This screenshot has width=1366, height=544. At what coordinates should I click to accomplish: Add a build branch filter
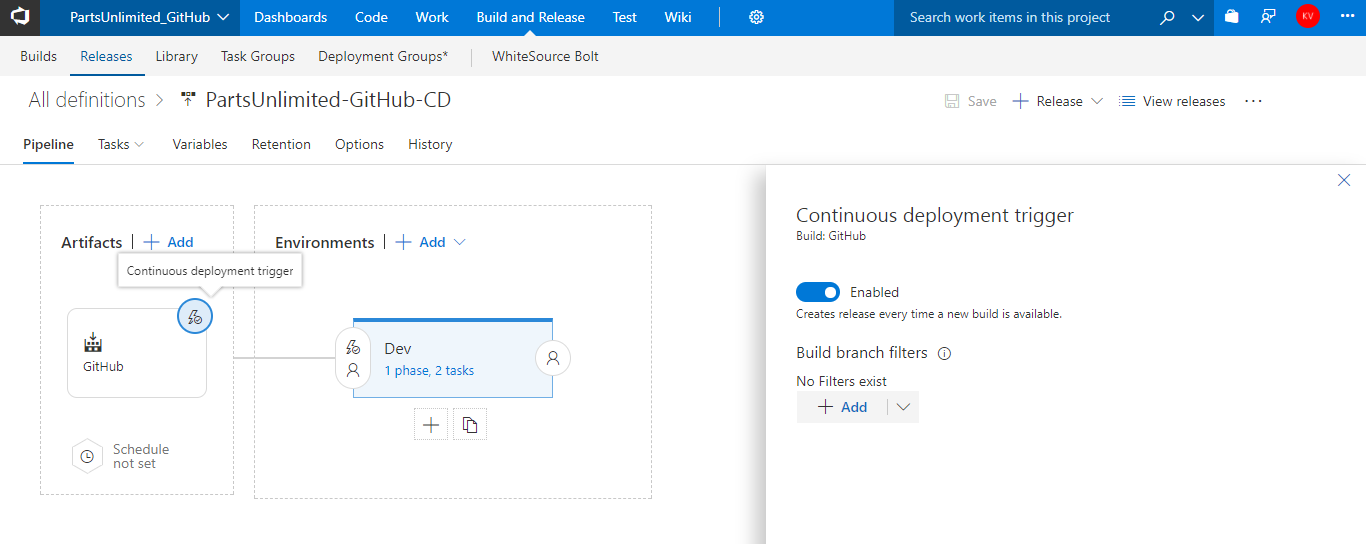click(x=843, y=407)
